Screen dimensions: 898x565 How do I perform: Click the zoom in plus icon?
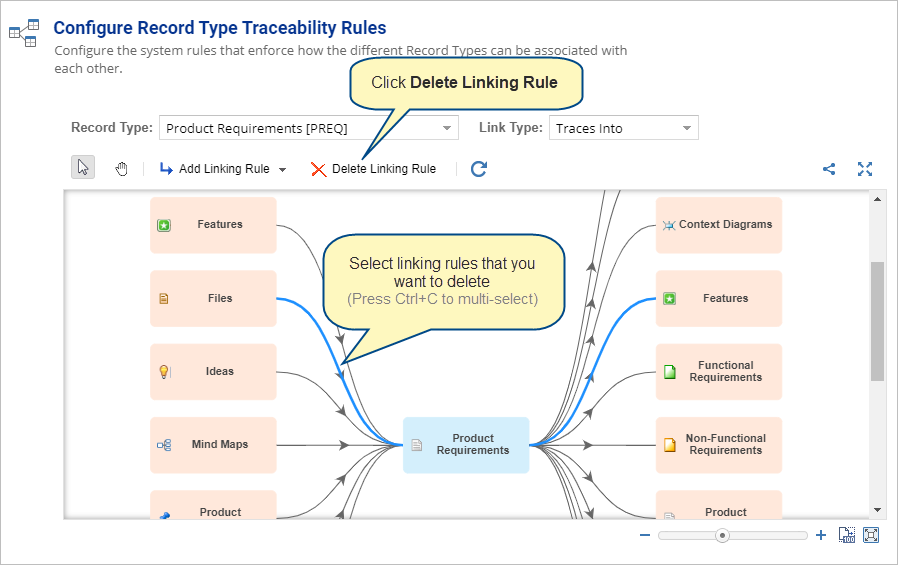[821, 535]
